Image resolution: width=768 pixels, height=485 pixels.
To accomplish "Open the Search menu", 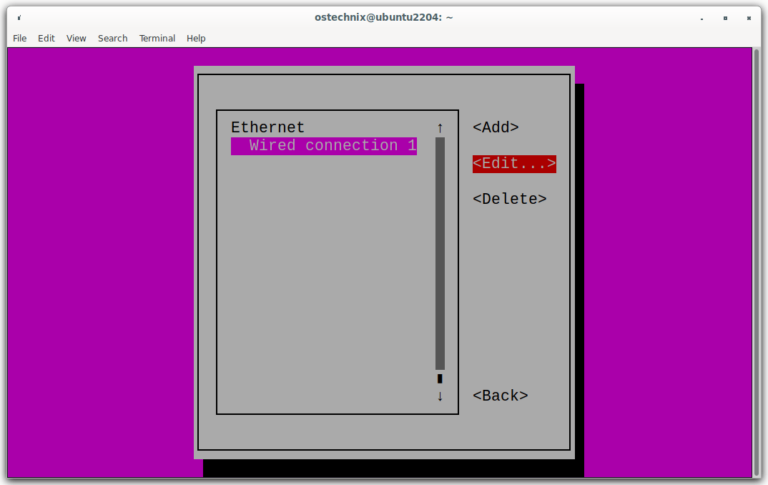I will (x=112, y=38).
